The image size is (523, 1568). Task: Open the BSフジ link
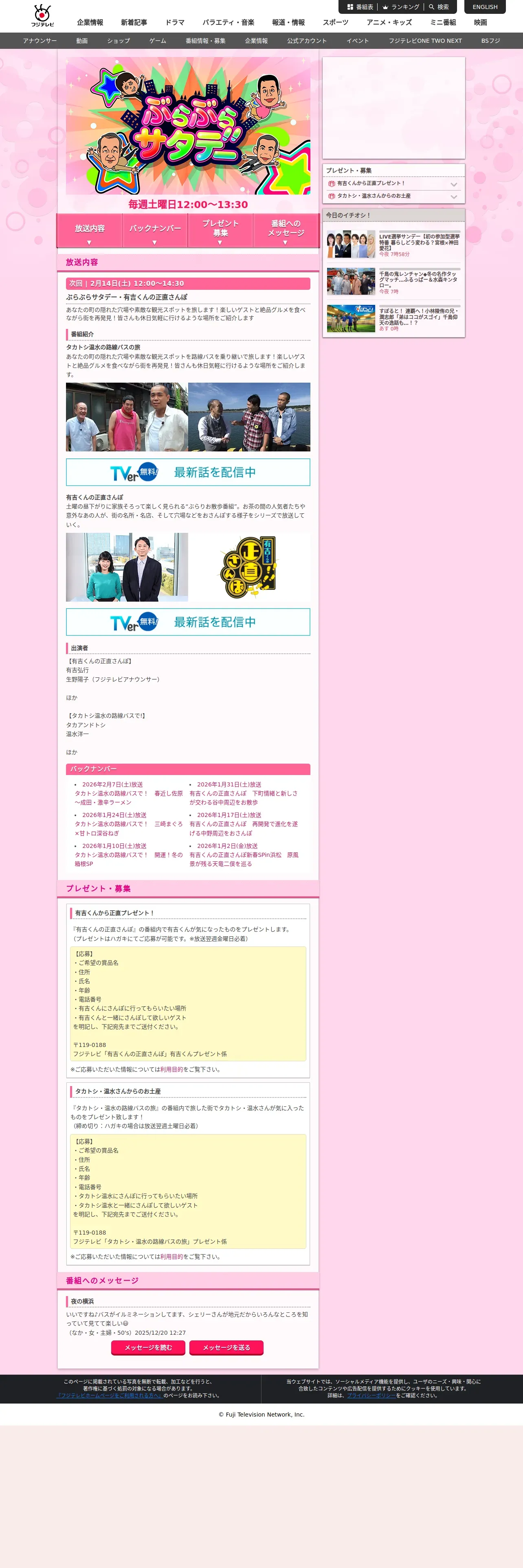click(490, 41)
